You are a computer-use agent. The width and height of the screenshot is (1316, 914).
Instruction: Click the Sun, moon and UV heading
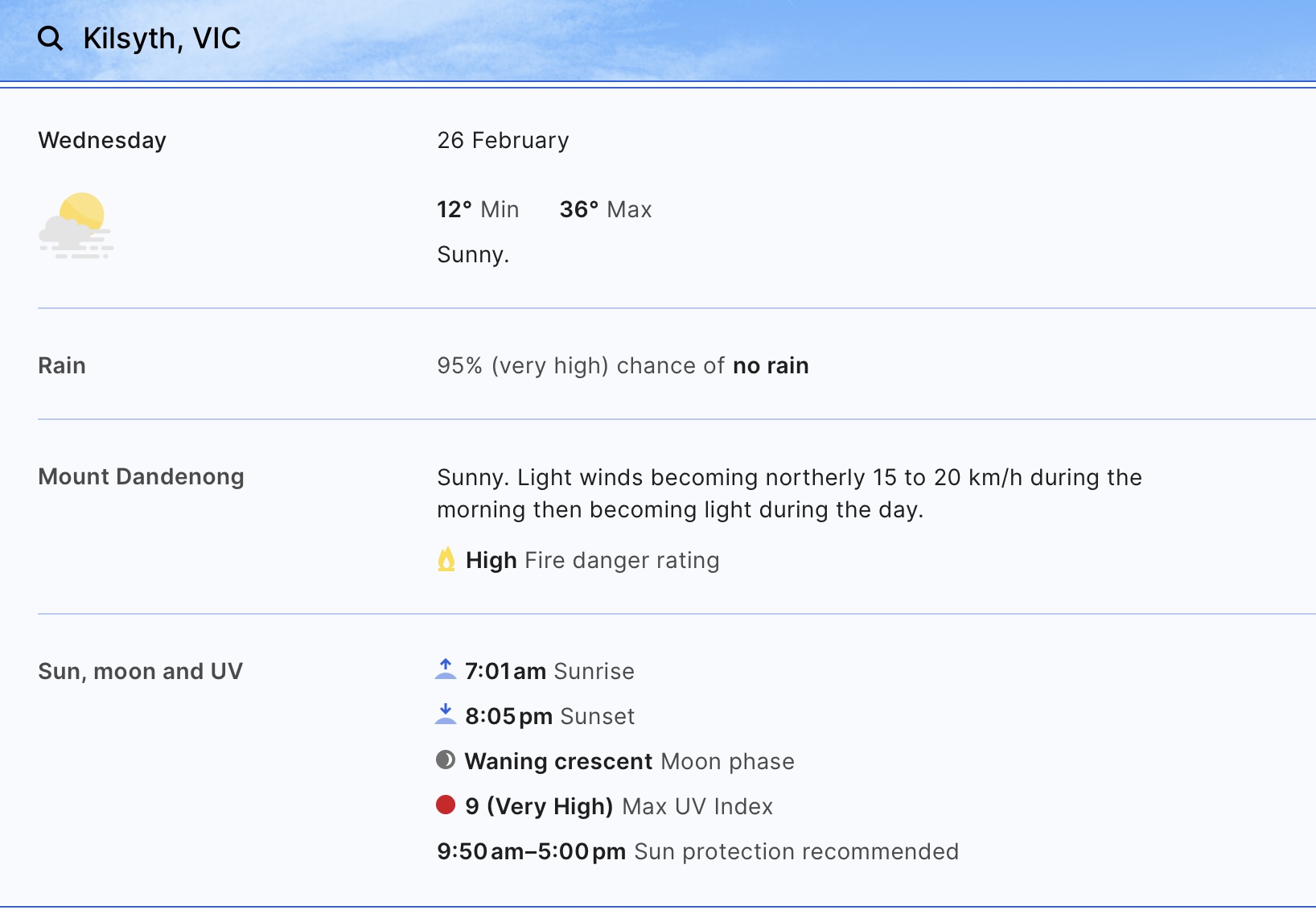140,671
